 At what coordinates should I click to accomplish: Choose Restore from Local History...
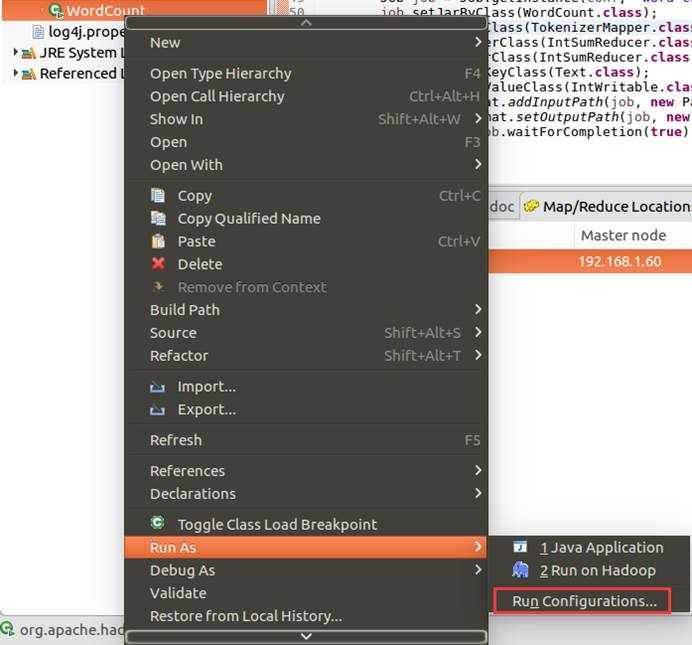(306, 616)
